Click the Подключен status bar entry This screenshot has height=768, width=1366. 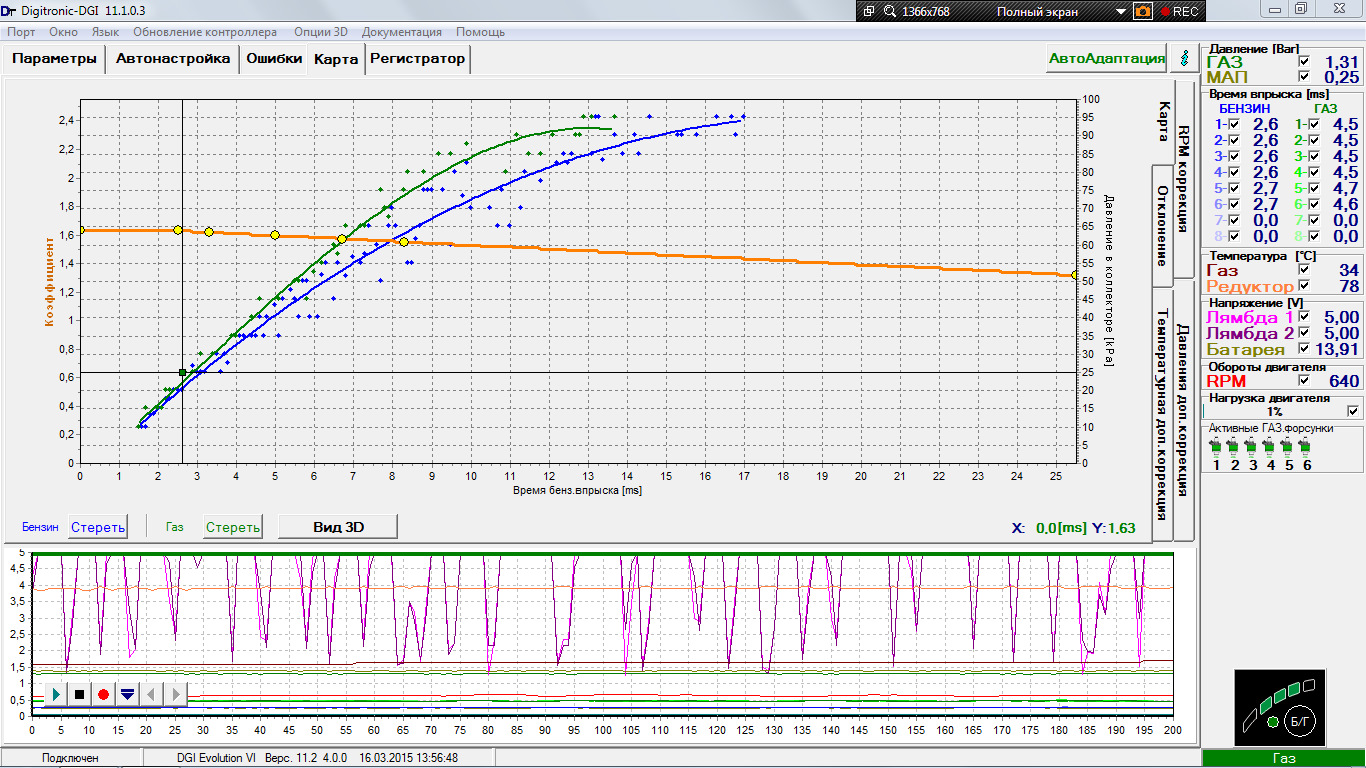click(70, 758)
